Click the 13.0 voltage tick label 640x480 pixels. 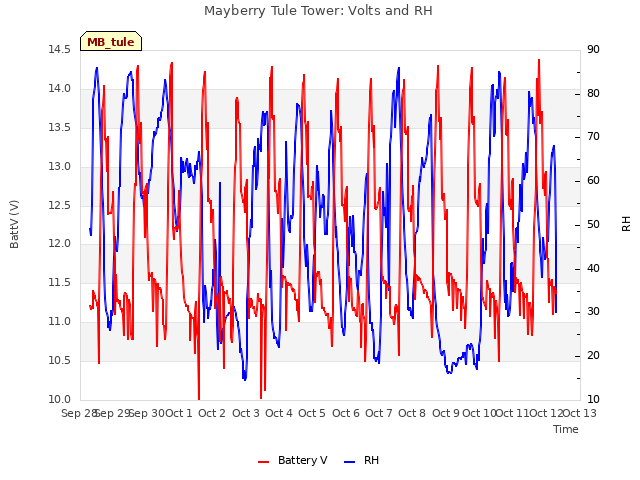(x=60, y=167)
